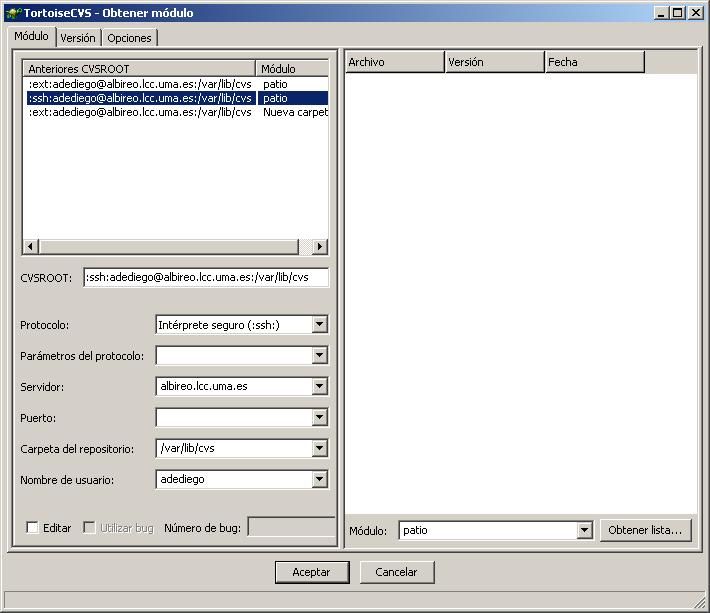Confirm with the Aceptar button
Viewport: 710px width, 613px height.
[312, 572]
